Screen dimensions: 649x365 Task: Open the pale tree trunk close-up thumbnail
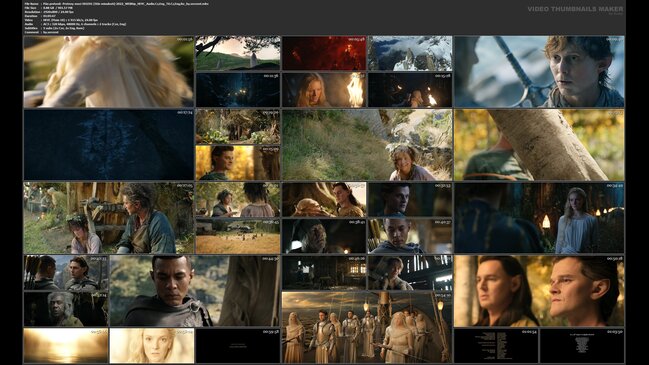click(x=539, y=144)
